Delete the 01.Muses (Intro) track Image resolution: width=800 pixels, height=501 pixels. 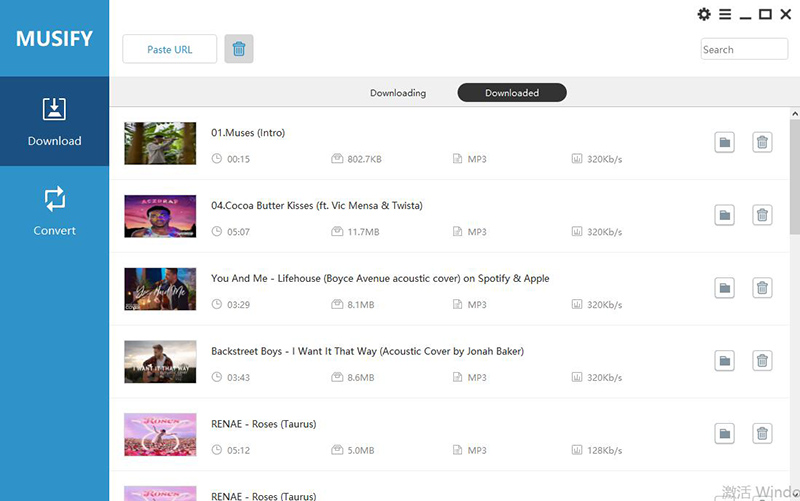(762, 142)
